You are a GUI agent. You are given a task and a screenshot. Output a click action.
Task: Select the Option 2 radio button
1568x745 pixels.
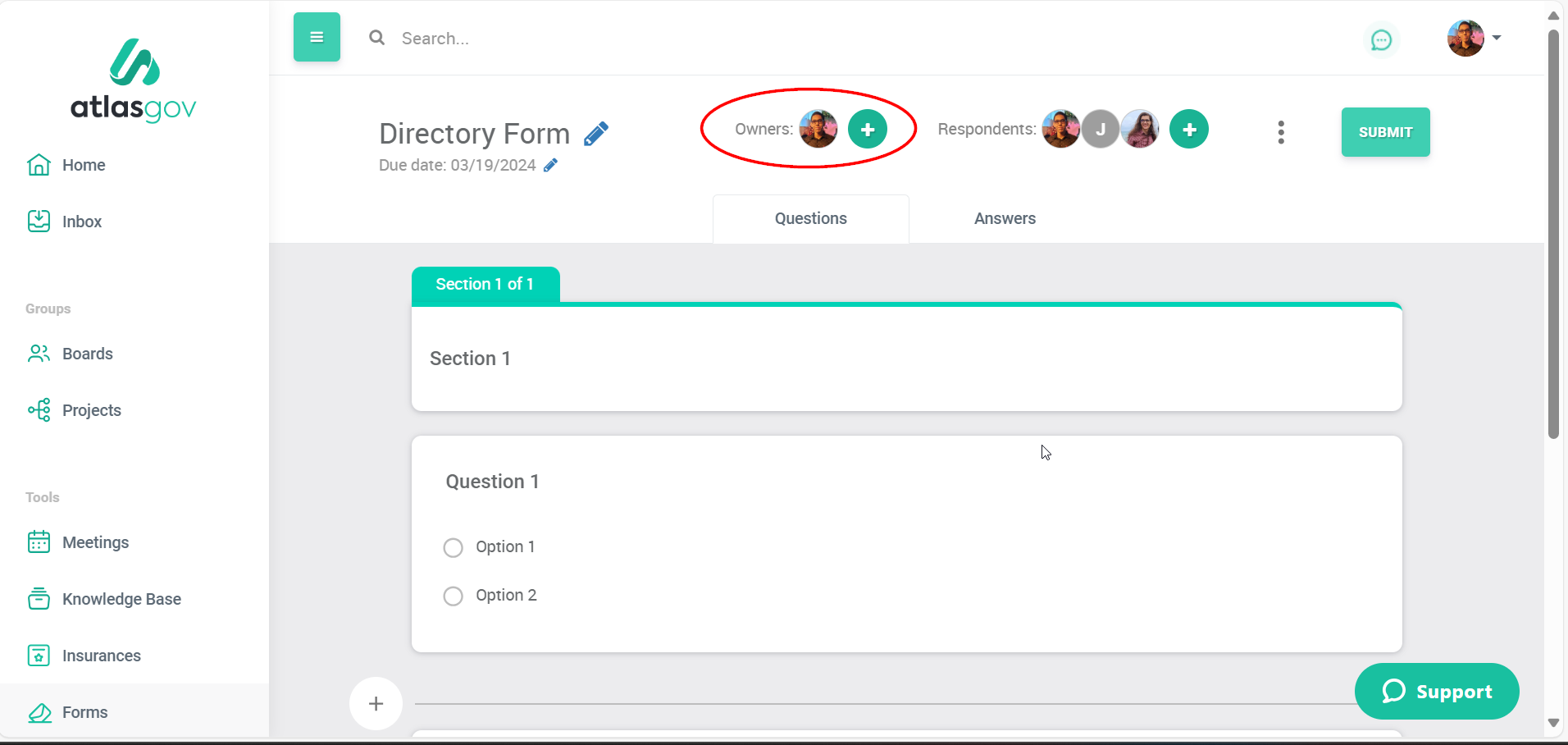tap(454, 596)
